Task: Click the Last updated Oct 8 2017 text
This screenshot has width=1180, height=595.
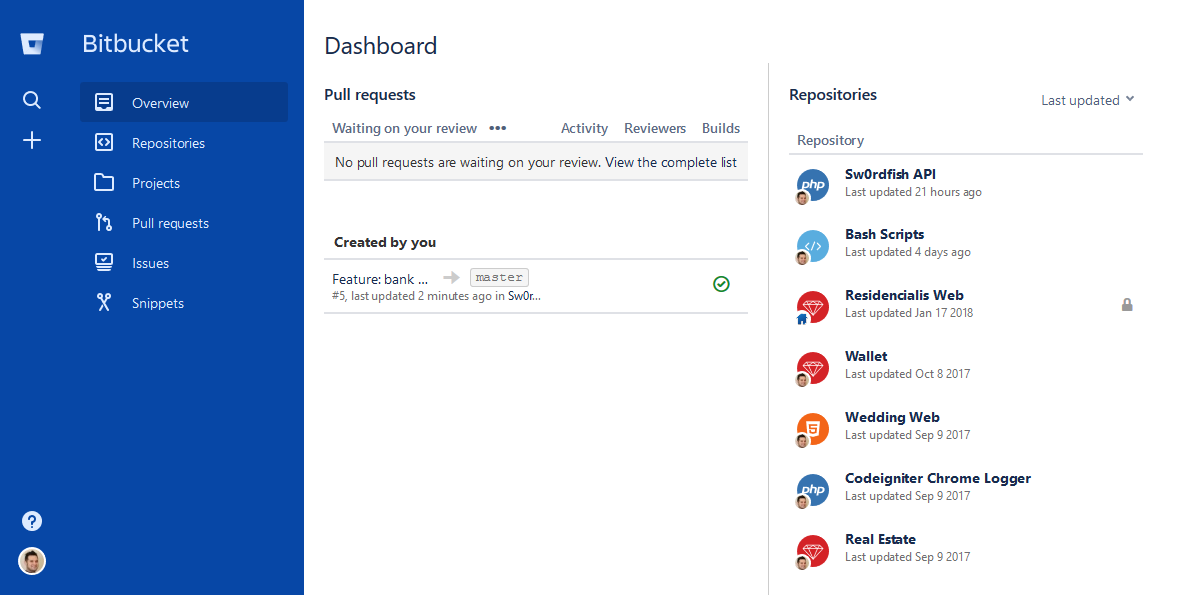Action: (x=908, y=374)
